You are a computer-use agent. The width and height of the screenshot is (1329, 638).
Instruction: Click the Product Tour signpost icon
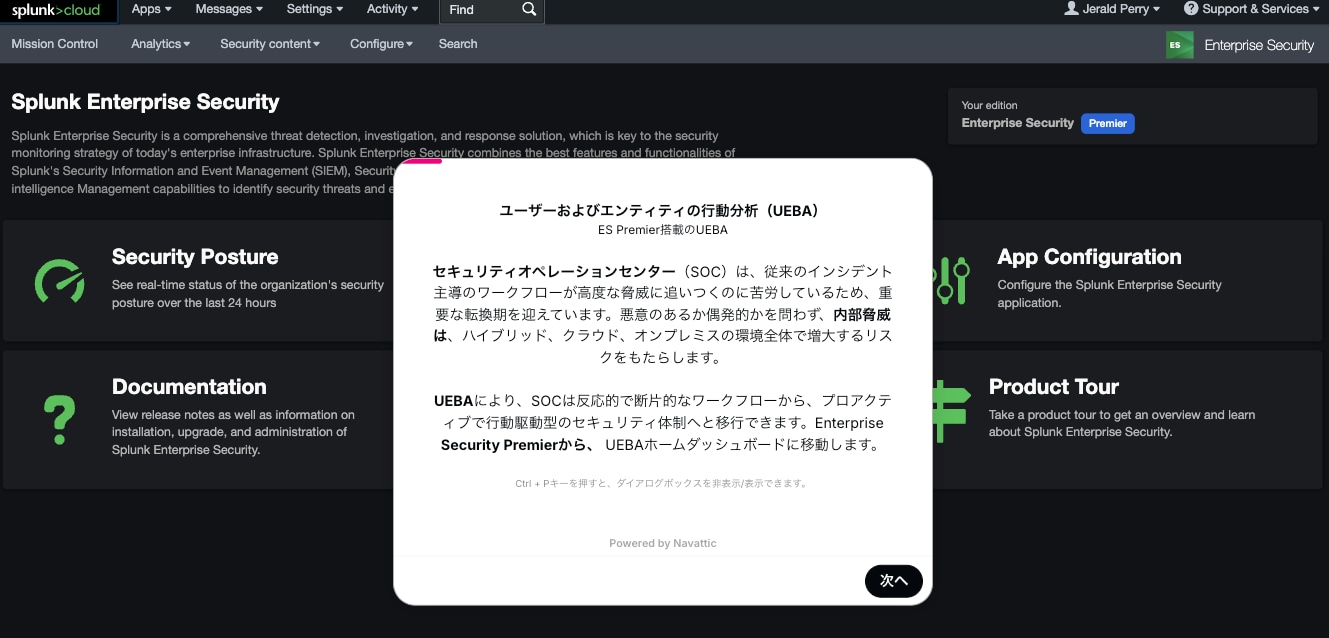pyautogui.click(x=951, y=411)
